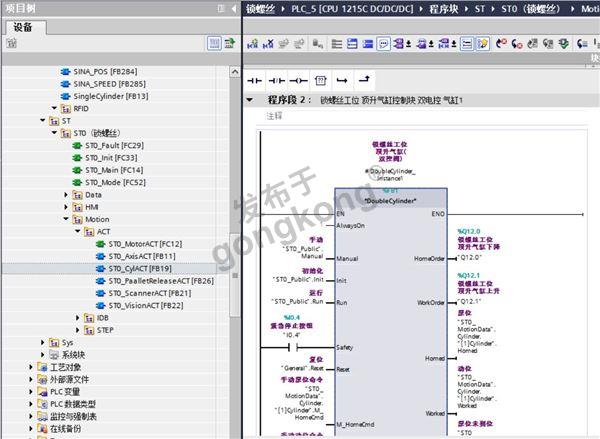Insert an empty box instruction
Viewport: 600px width, 439px height.
[x=320, y=80]
